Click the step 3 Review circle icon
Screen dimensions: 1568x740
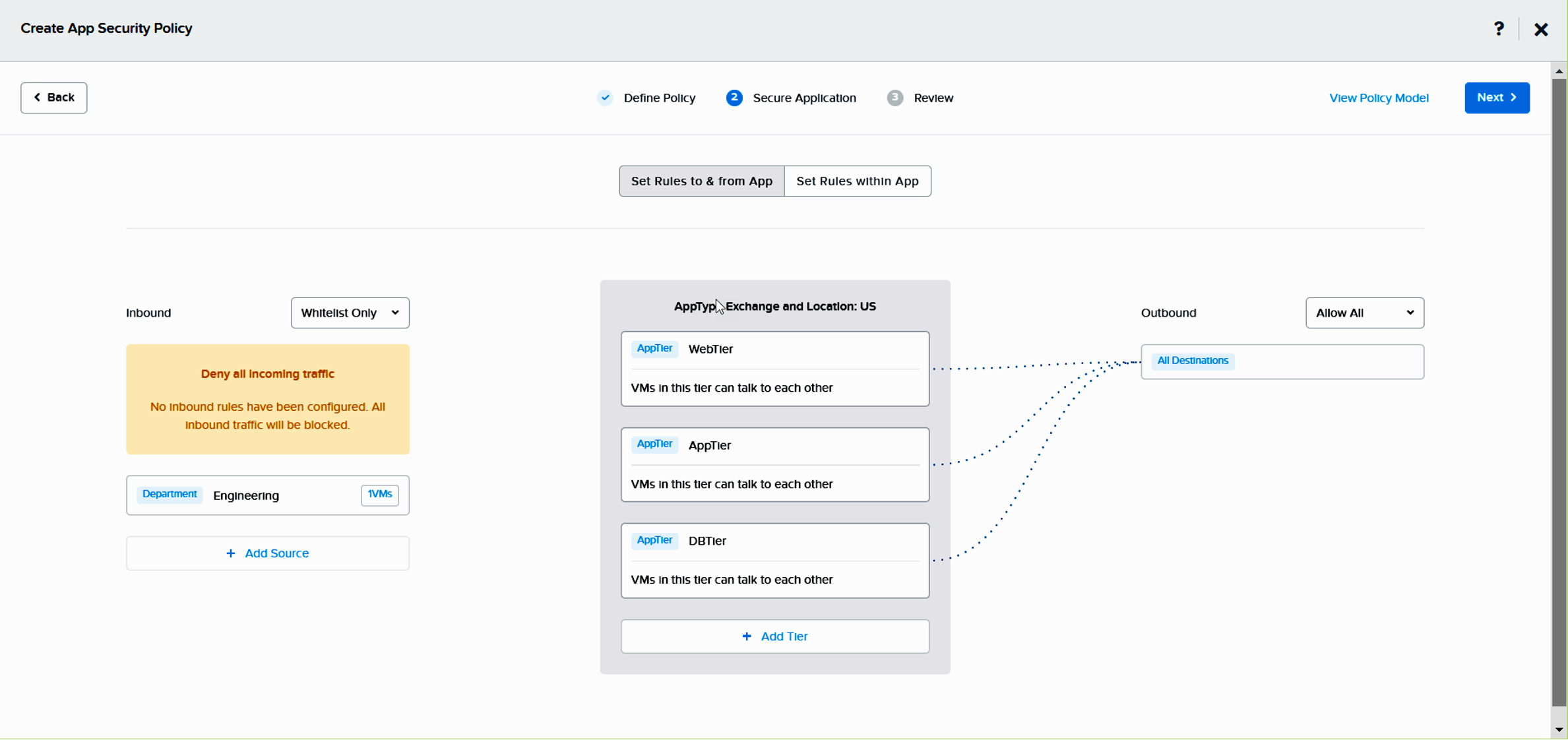[894, 98]
